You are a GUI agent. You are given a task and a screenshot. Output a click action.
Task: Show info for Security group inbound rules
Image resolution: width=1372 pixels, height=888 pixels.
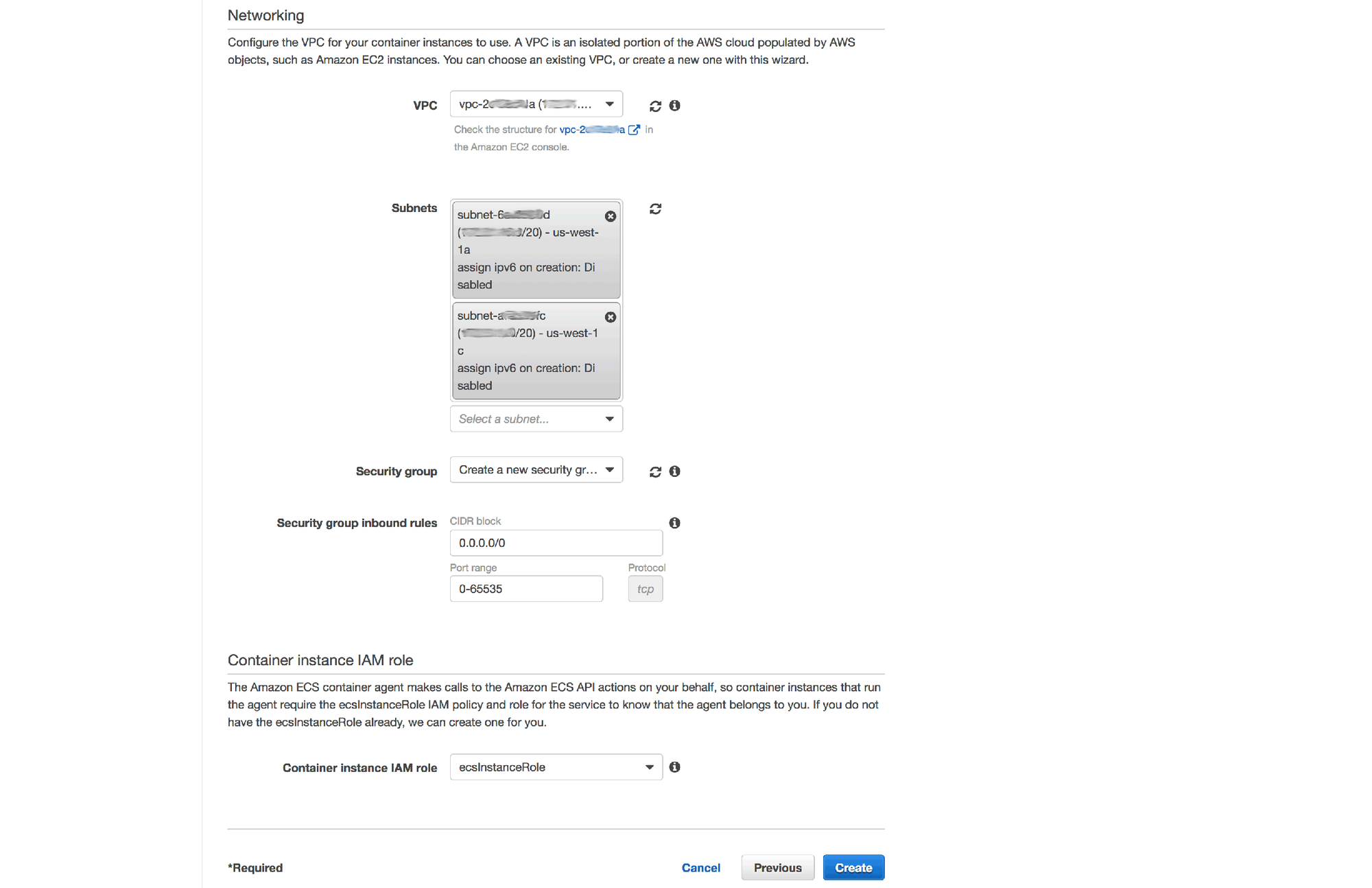point(675,523)
